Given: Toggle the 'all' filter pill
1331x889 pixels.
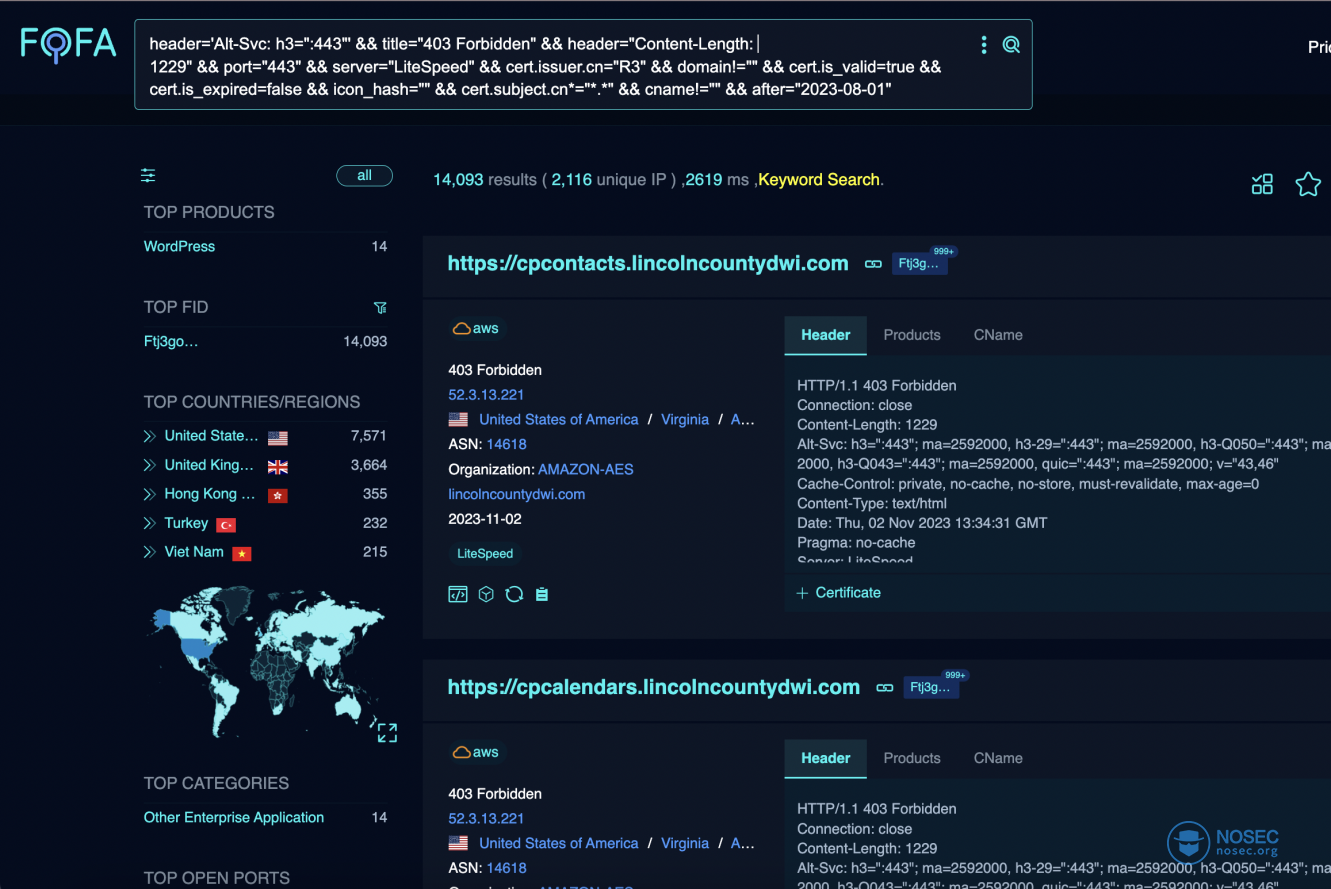Looking at the screenshot, I should (x=364, y=176).
